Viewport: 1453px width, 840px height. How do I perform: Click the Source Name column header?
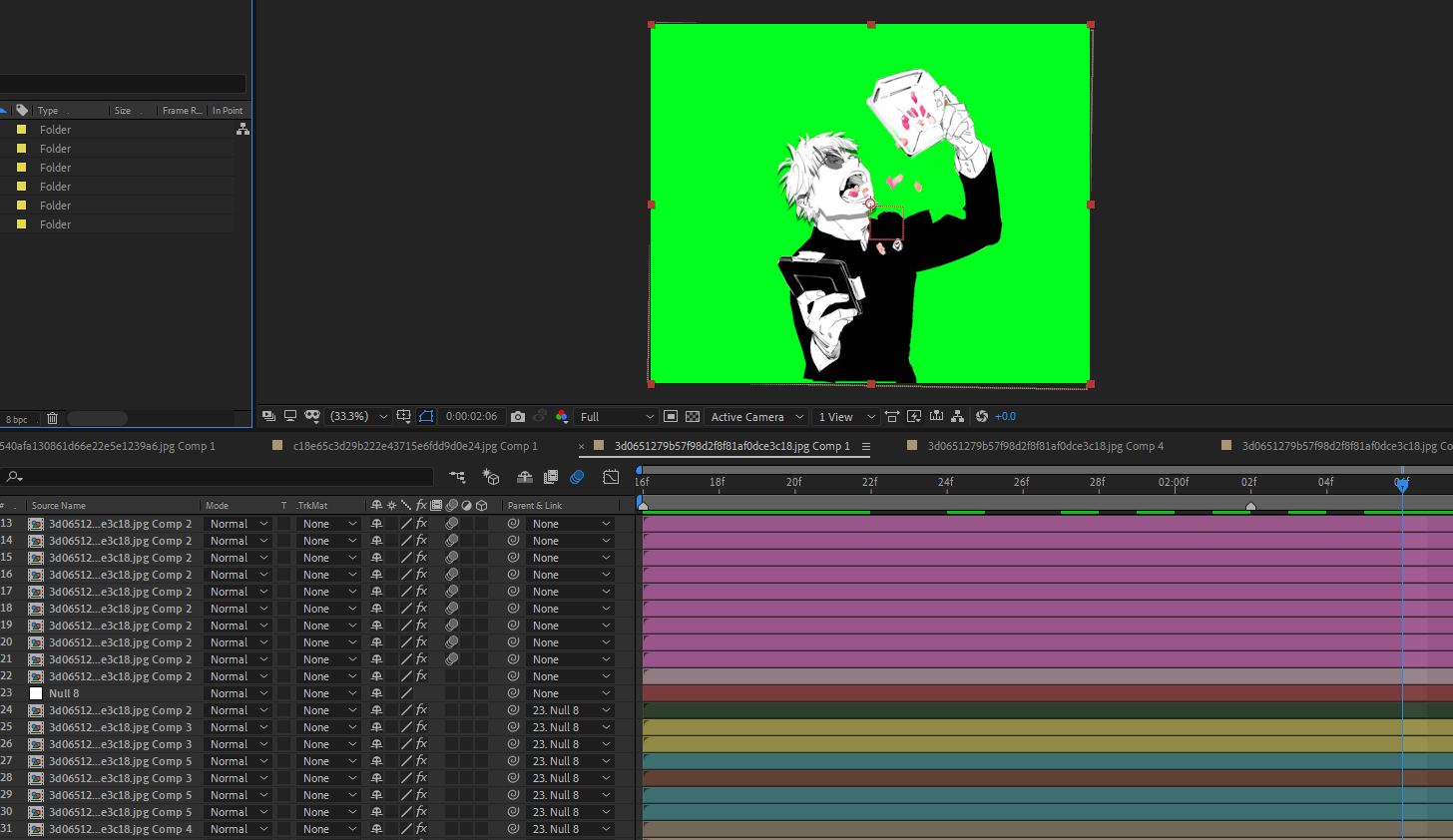[x=59, y=506]
